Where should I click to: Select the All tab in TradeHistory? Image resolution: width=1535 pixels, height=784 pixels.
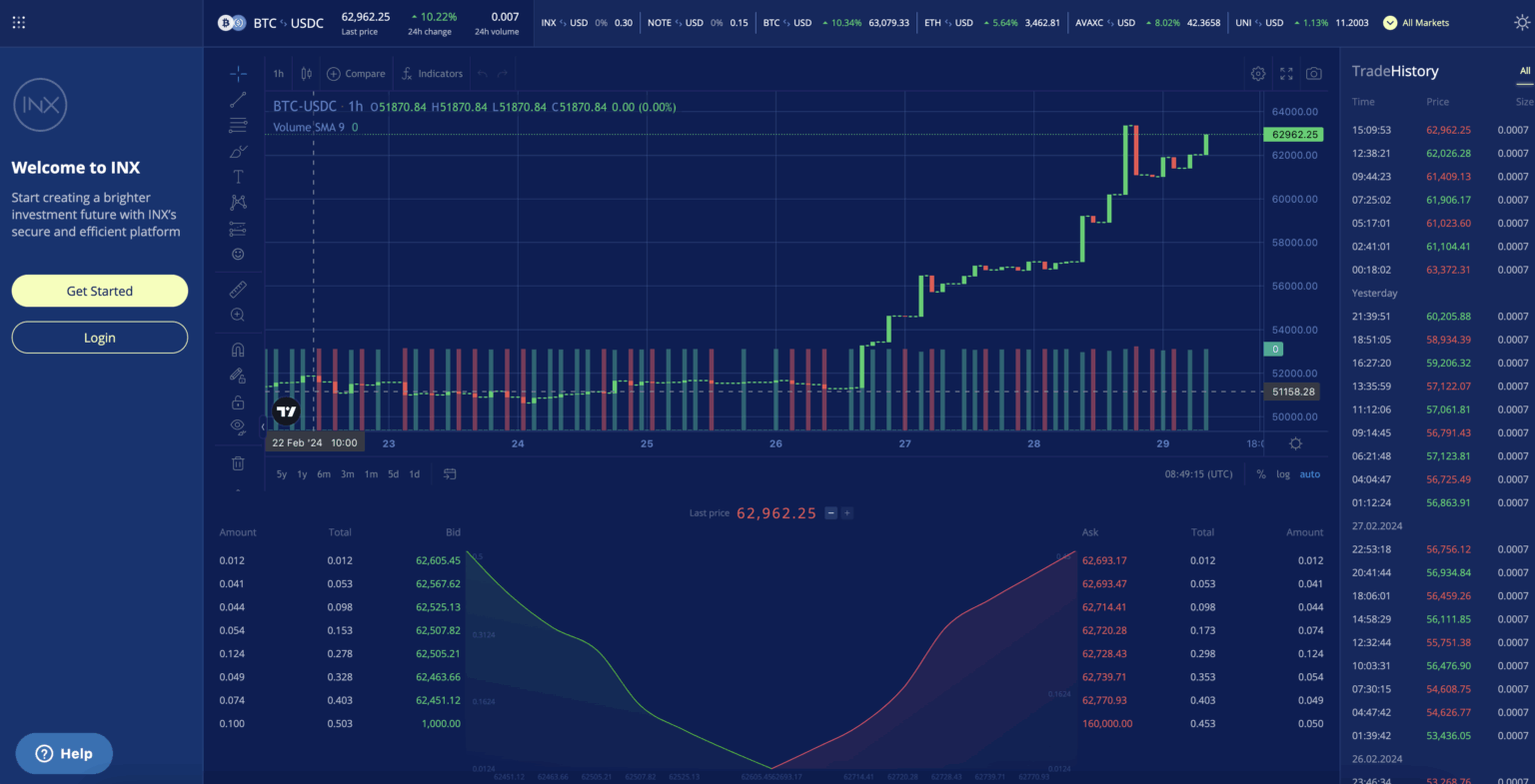(x=1525, y=71)
